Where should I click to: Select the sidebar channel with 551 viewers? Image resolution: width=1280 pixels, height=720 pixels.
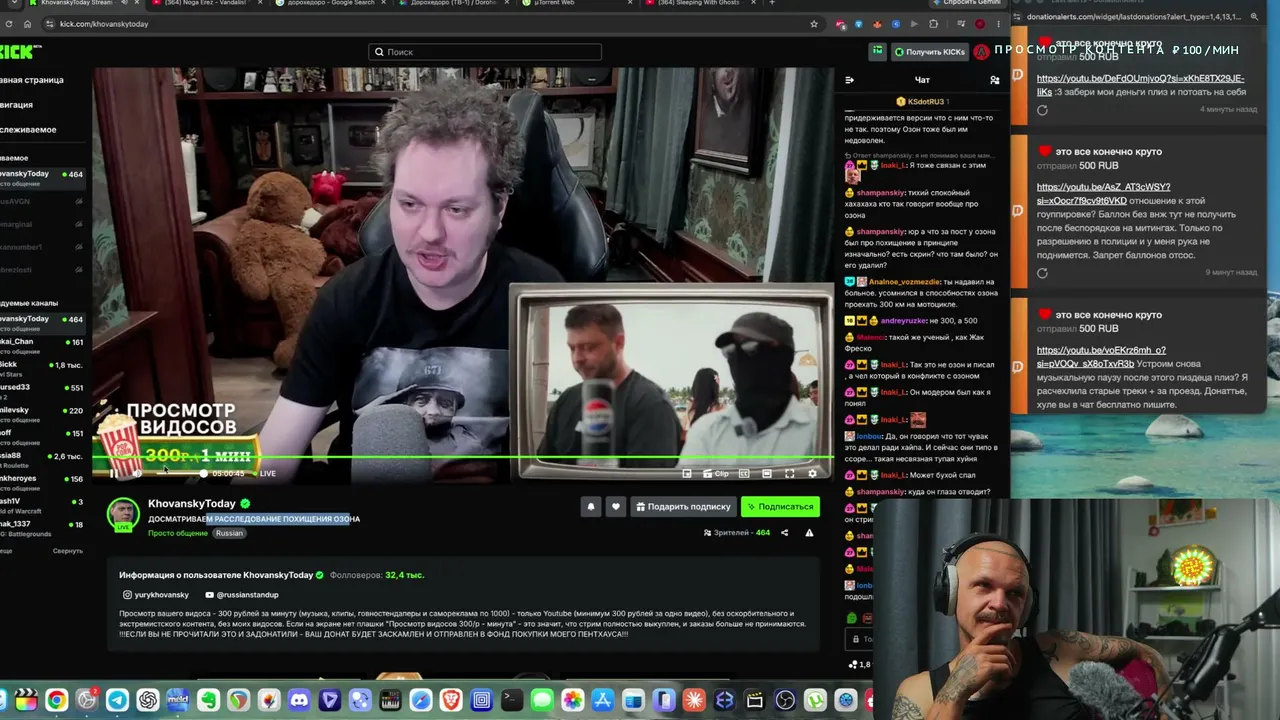[42, 391]
